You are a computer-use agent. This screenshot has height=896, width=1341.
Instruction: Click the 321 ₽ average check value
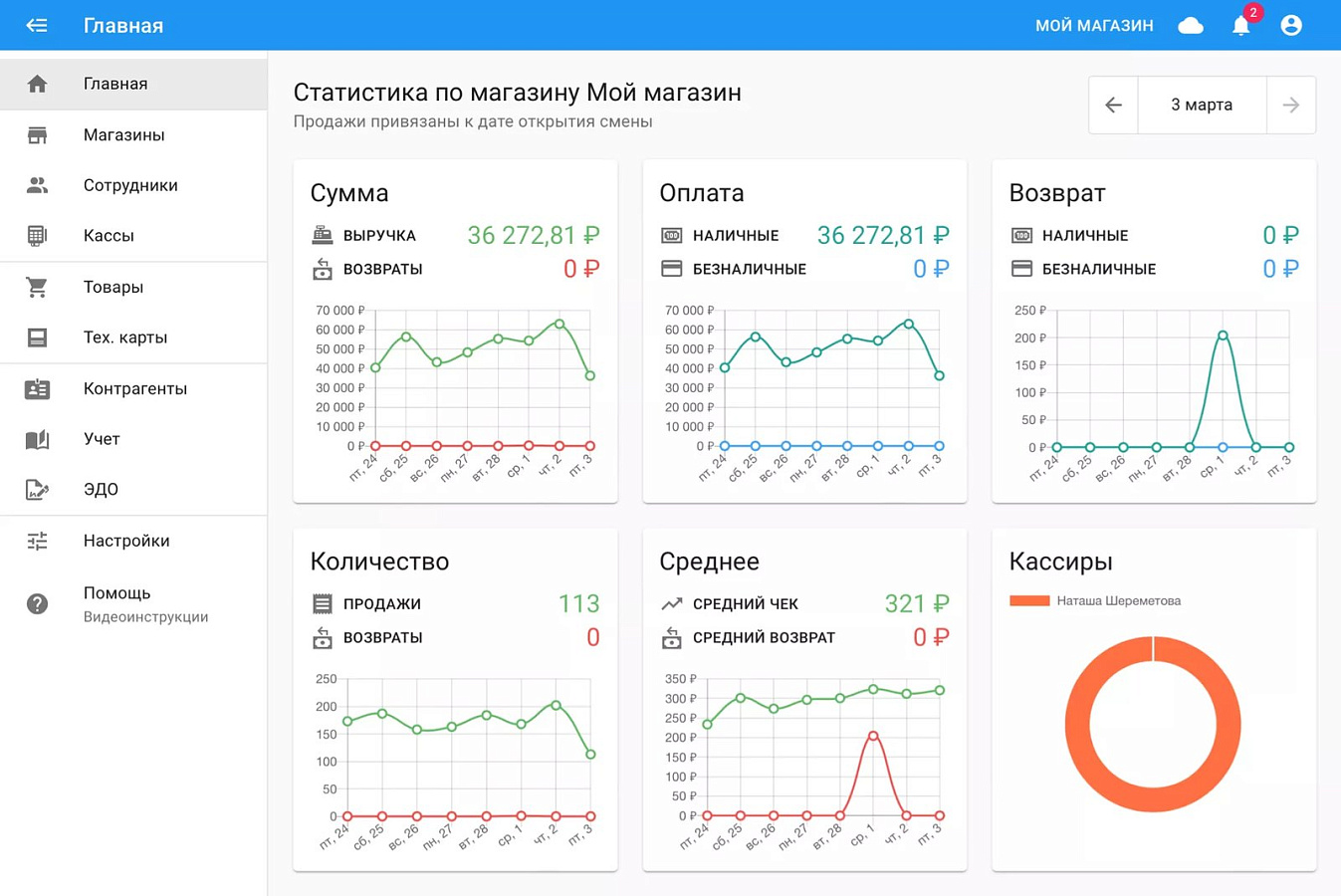[x=917, y=603]
